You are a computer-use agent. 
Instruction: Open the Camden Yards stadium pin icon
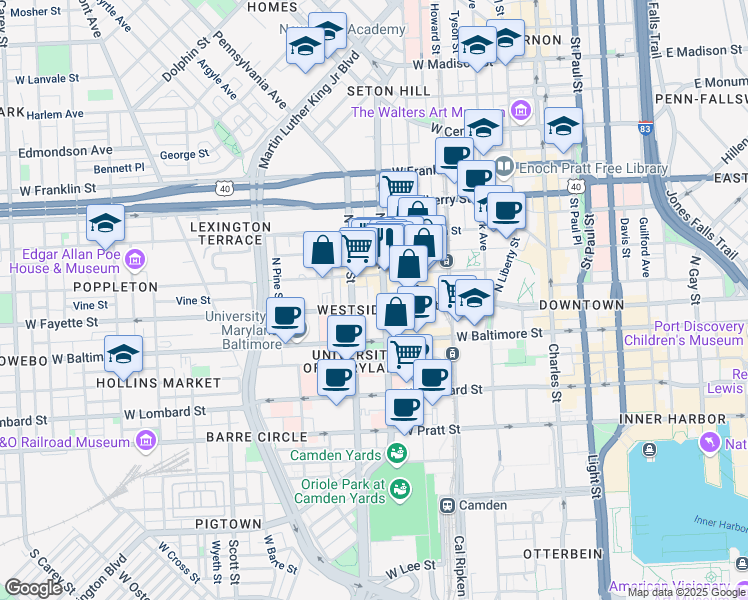pyautogui.click(x=397, y=455)
